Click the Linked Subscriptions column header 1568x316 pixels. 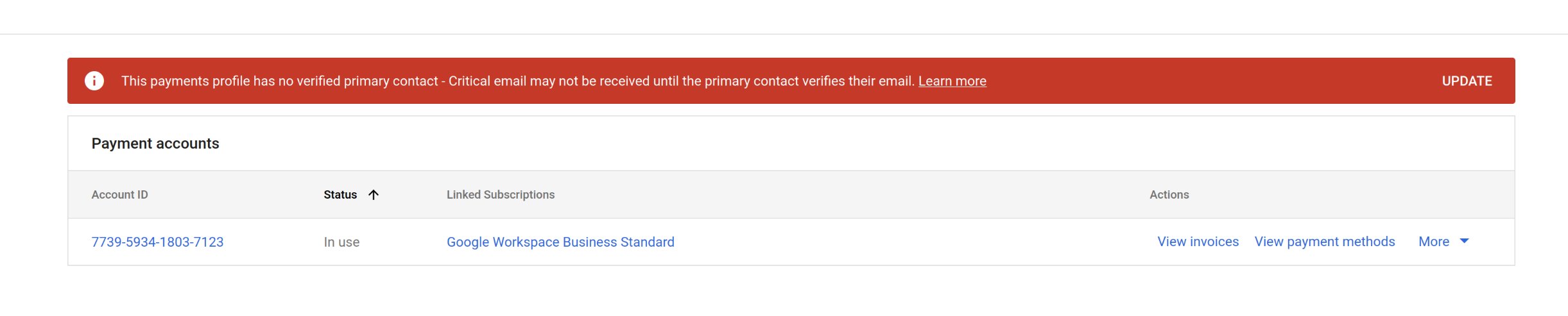point(501,195)
